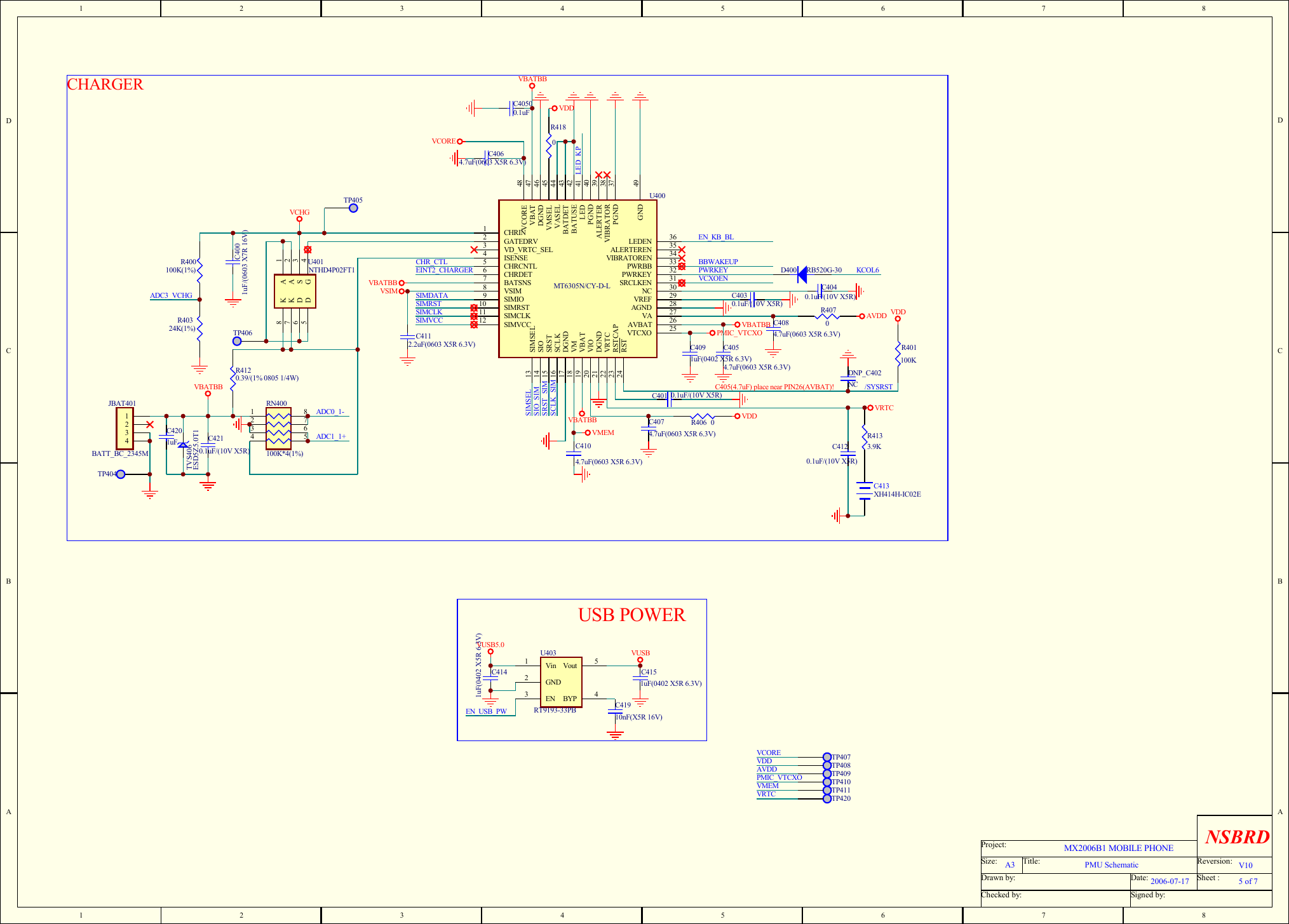Image resolution: width=1289 pixels, height=924 pixels.
Task: Click the CHARGER section title label
Action: 105,84
